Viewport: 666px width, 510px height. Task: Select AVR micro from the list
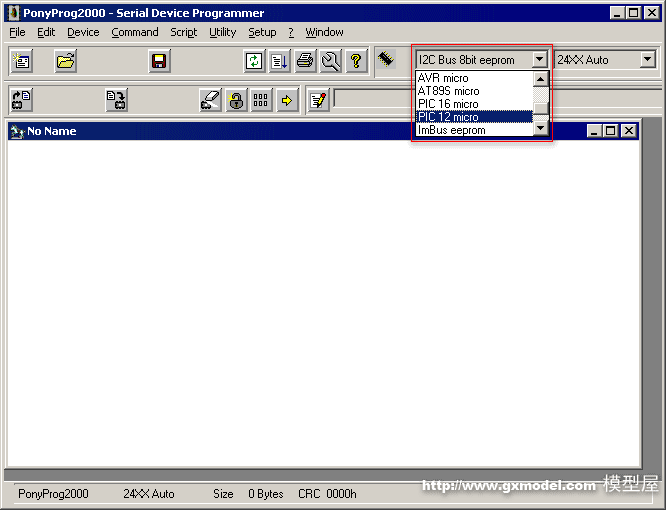click(443, 78)
